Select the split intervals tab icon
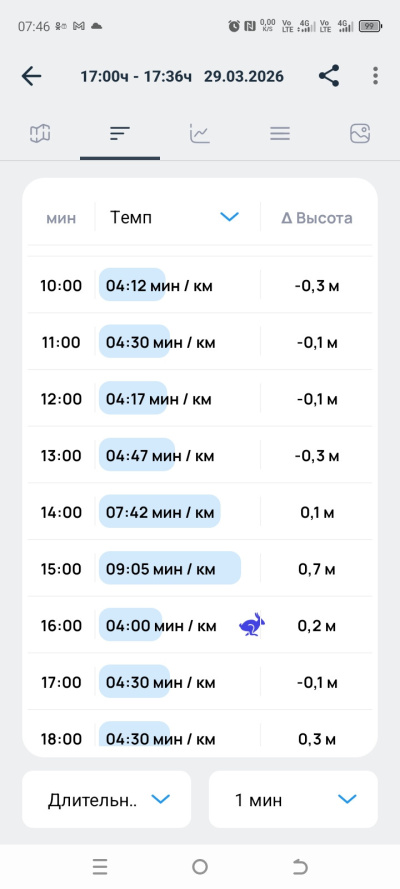This screenshot has width=400, height=889. 120,134
